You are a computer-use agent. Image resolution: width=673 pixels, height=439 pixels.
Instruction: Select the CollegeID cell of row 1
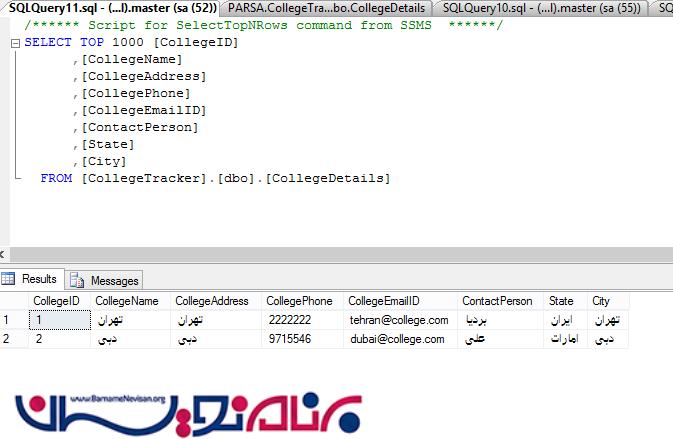tap(60, 320)
